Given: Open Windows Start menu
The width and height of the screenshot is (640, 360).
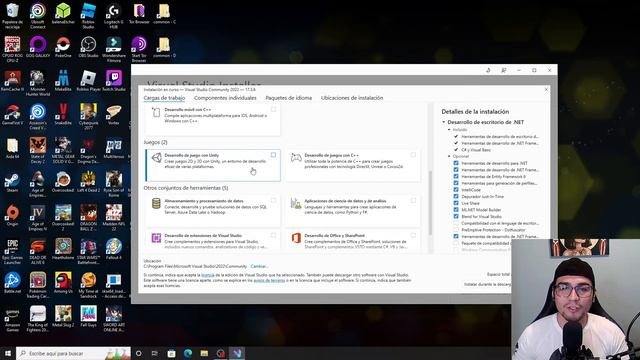Looking at the screenshot, I should (7, 353).
